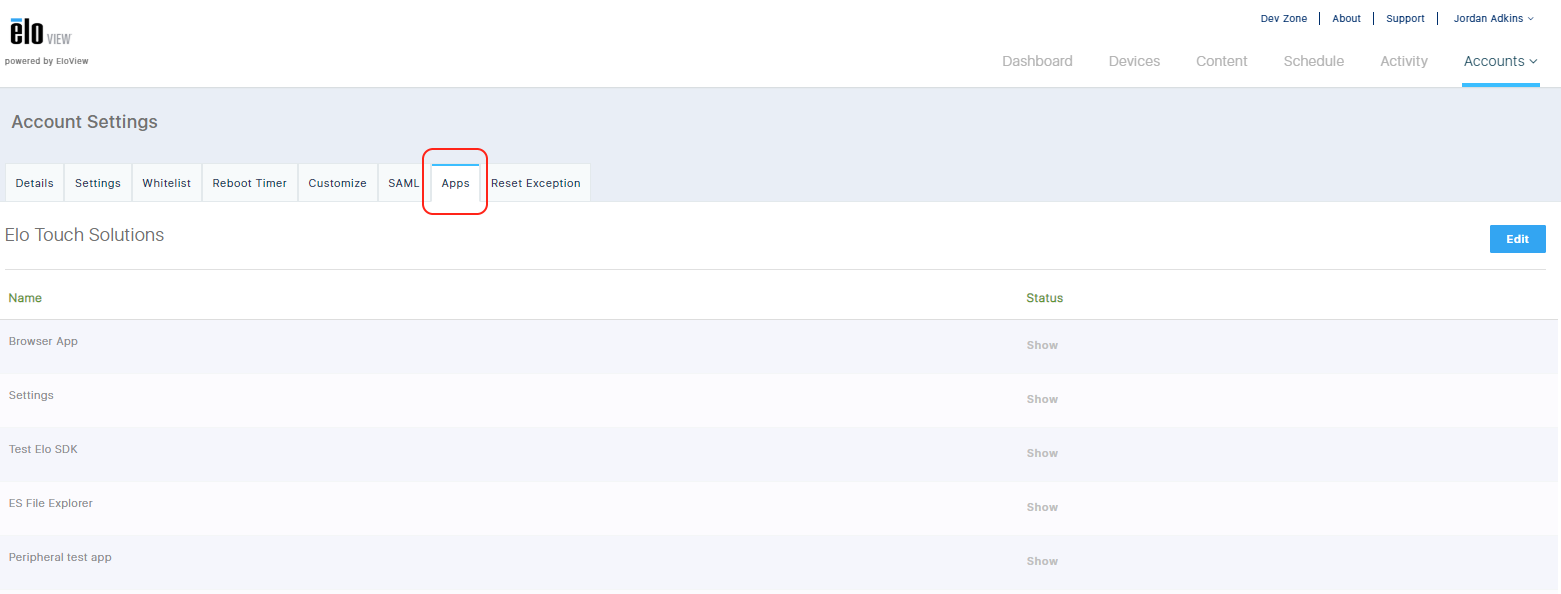The height and width of the screenshot is (594, 1561).
Task: Select the ES File Explorer row name
Action: pyautogui.click(x=51, y=503)
